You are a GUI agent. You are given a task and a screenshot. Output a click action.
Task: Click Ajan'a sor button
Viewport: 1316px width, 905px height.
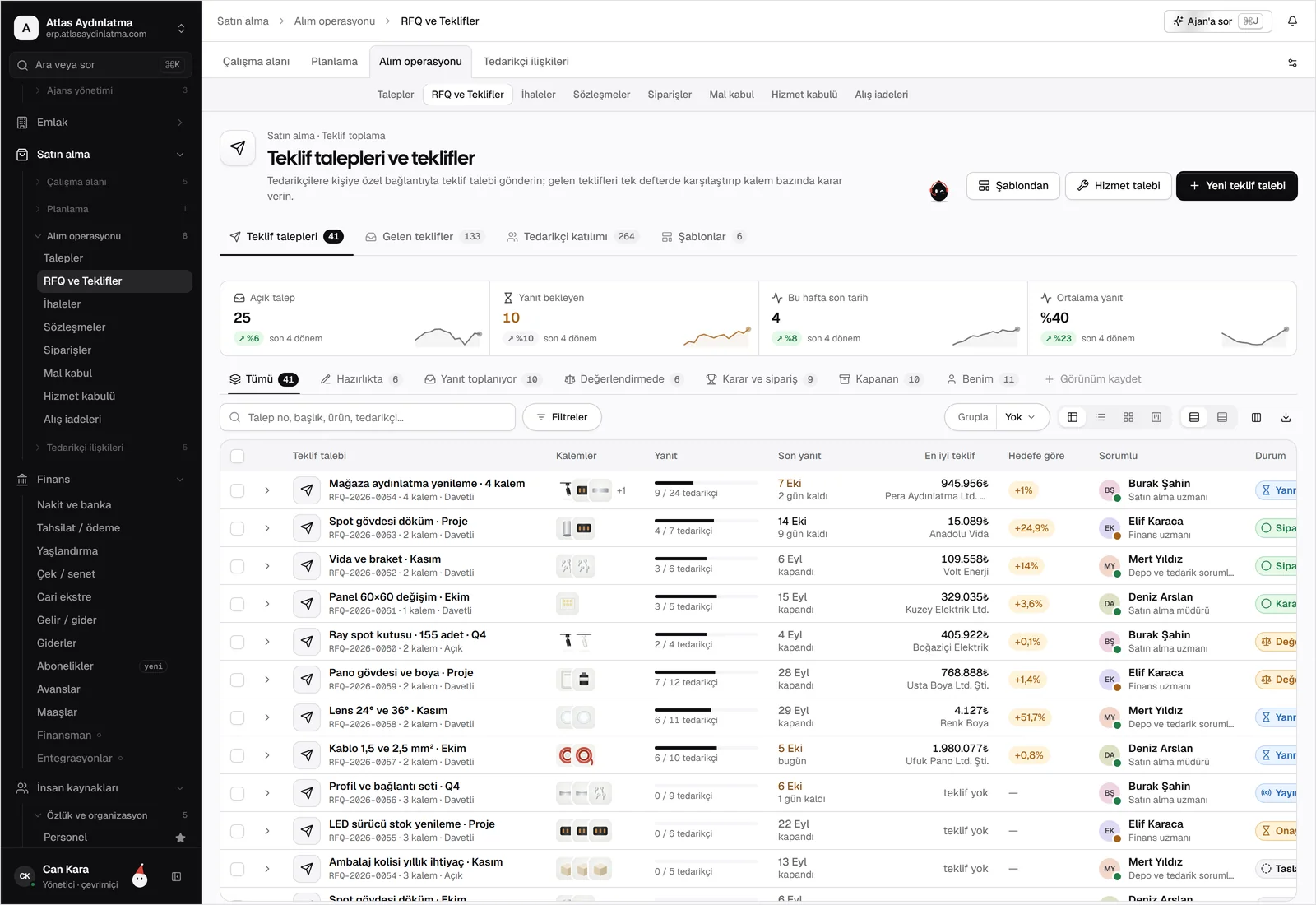[x=1217, y=21]
